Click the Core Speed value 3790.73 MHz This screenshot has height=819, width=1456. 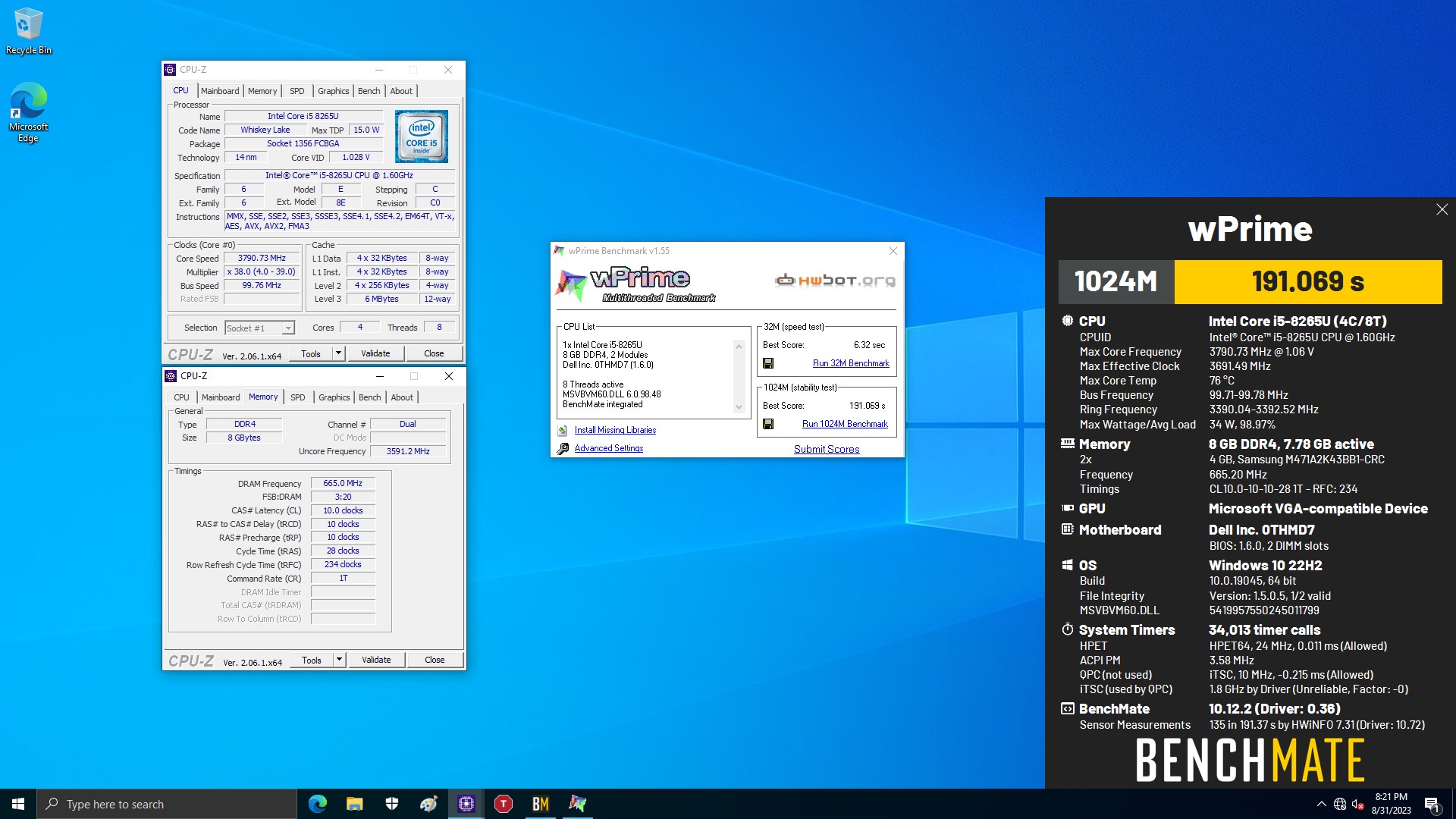(x=262, y=259)
